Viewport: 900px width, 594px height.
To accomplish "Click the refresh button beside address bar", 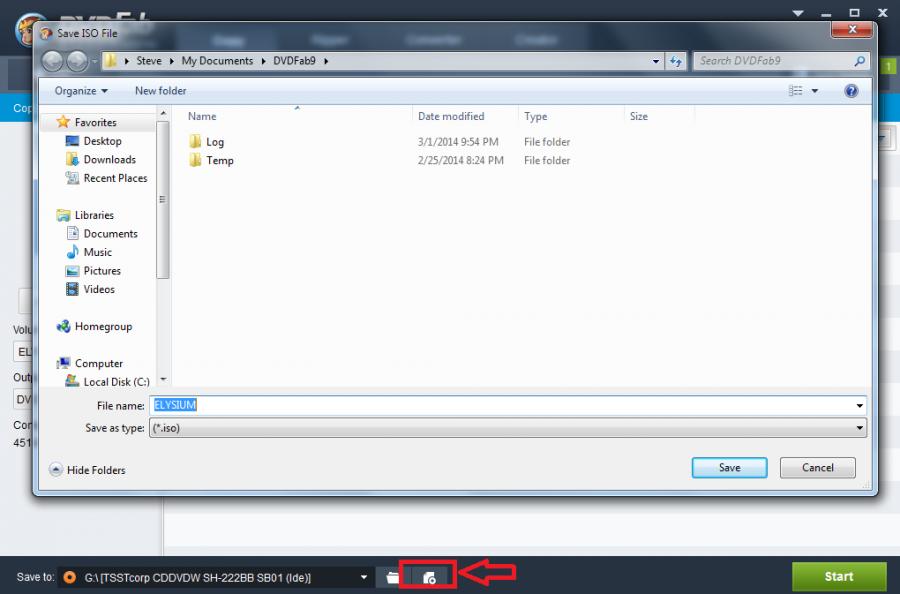I will click(676, 61).
